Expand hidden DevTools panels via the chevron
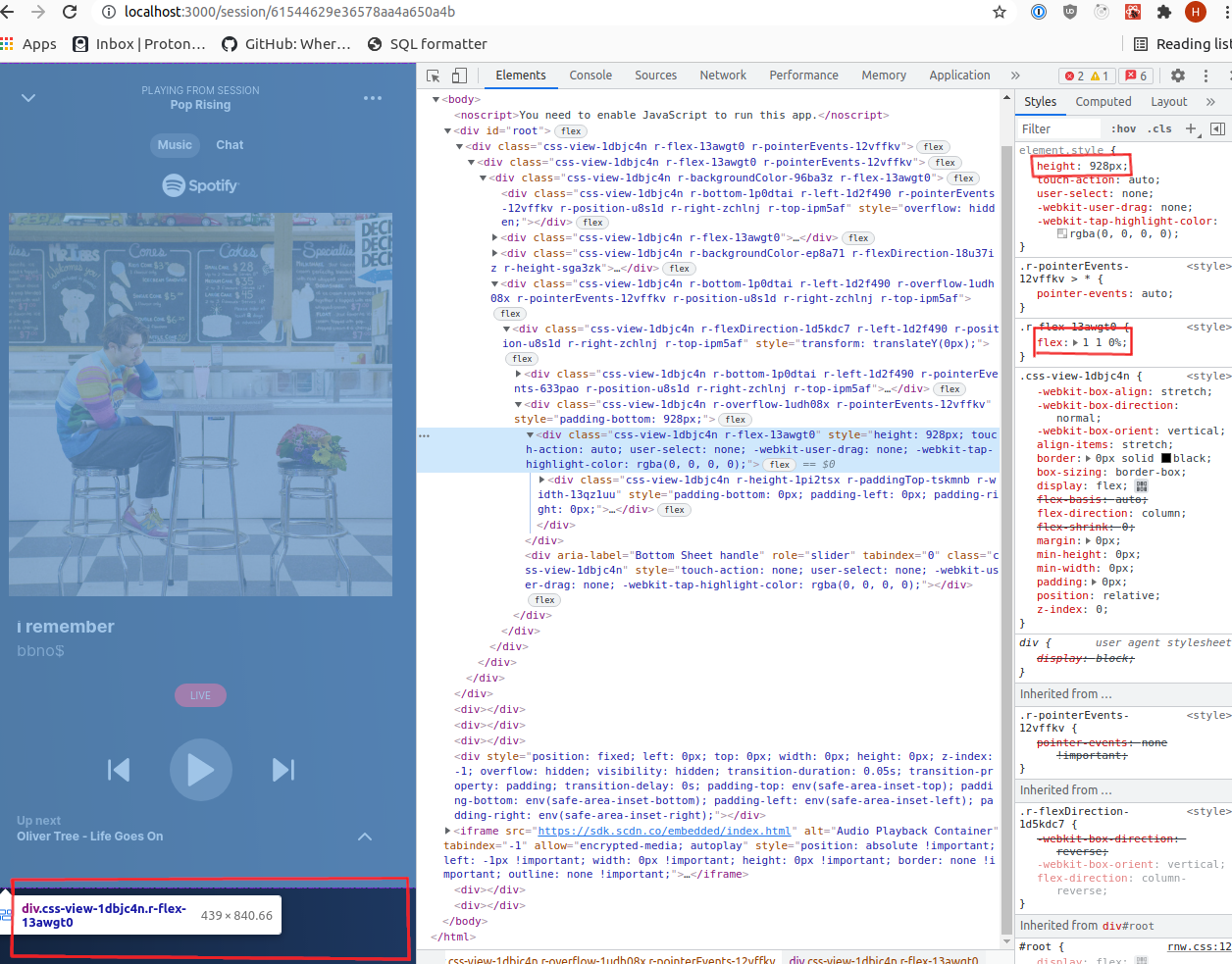This screenshot has height=964, width=1232. tap(1016, 75)
